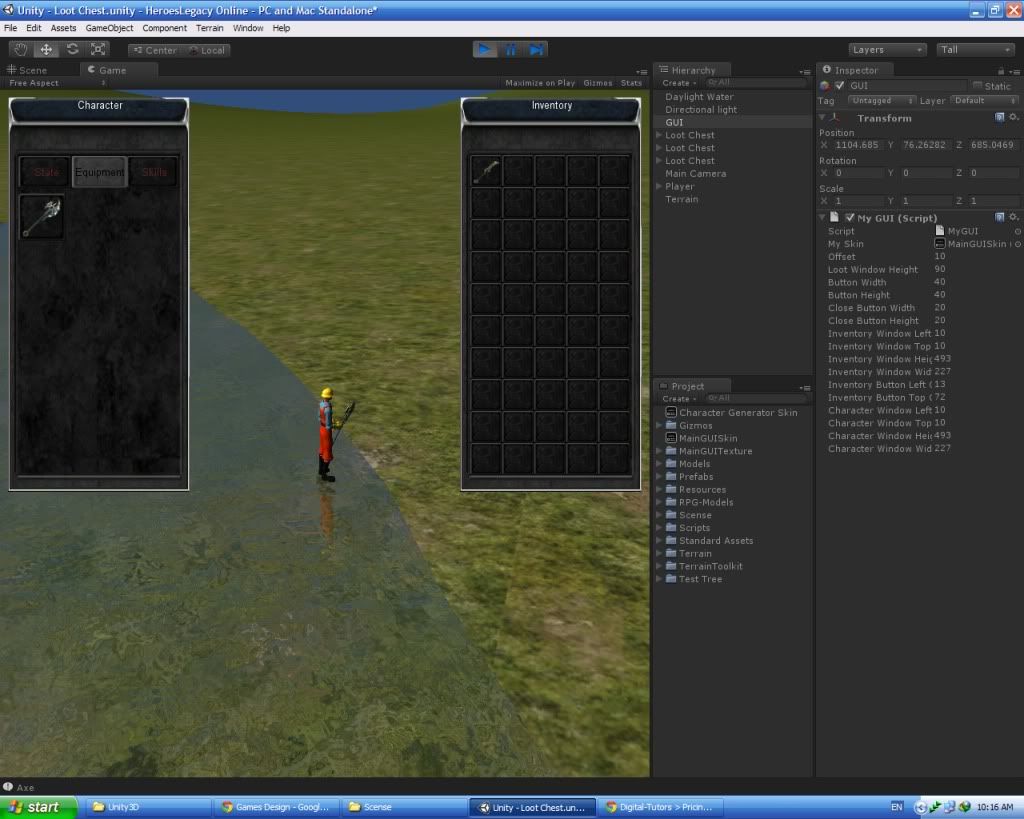
Task: Select the Move tool in the toolbar
Action: pos(46,50)
